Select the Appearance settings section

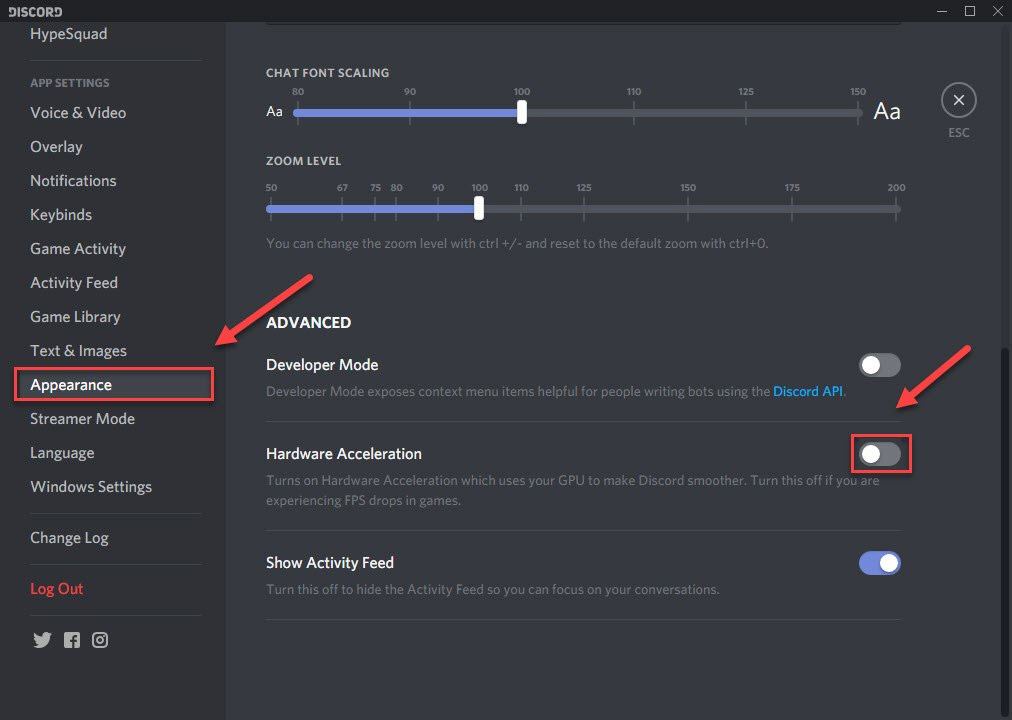pyautogui.click(x=71, y=385)
